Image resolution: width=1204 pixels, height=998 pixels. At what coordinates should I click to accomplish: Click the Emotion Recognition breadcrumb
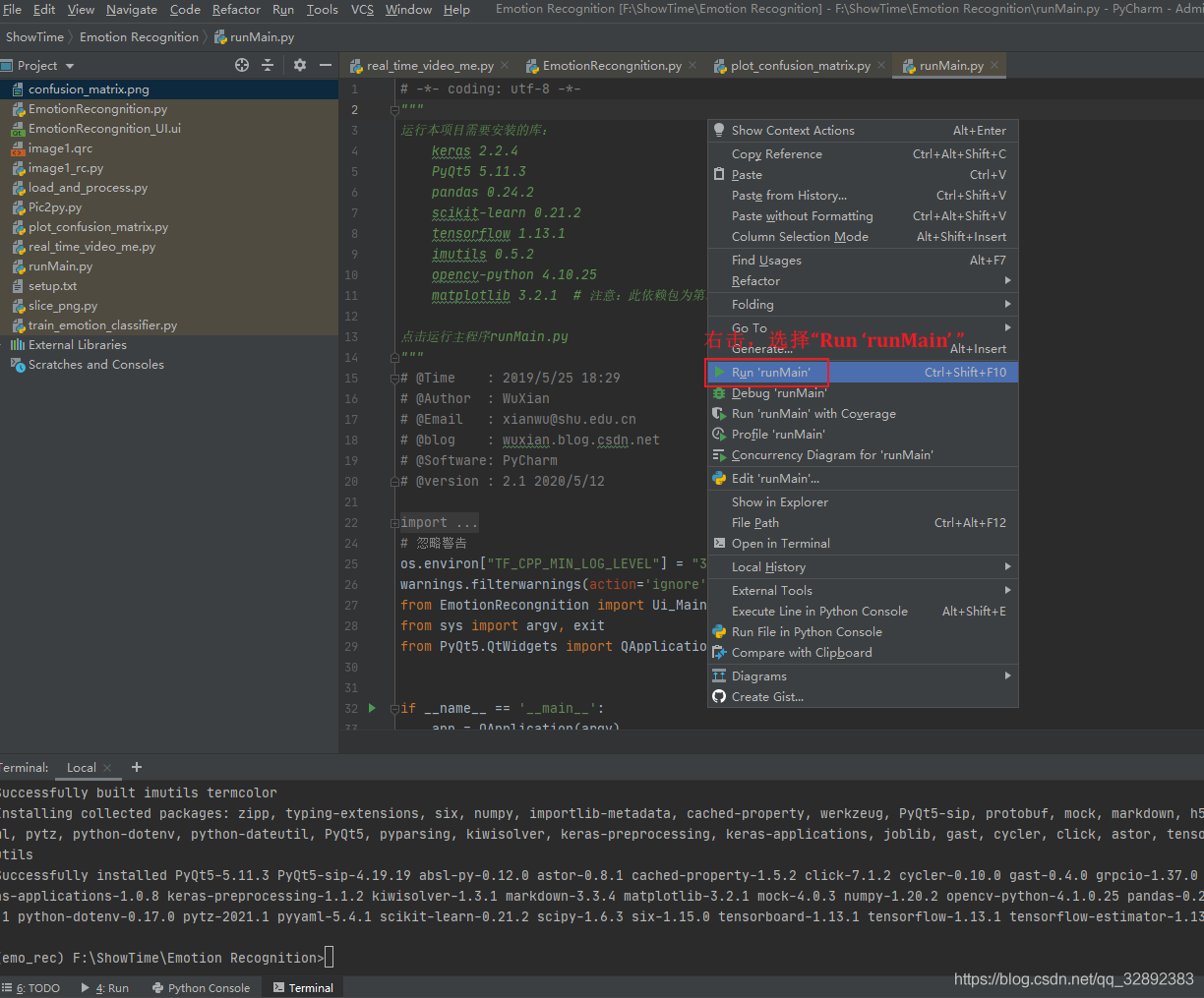click(139, 37)
